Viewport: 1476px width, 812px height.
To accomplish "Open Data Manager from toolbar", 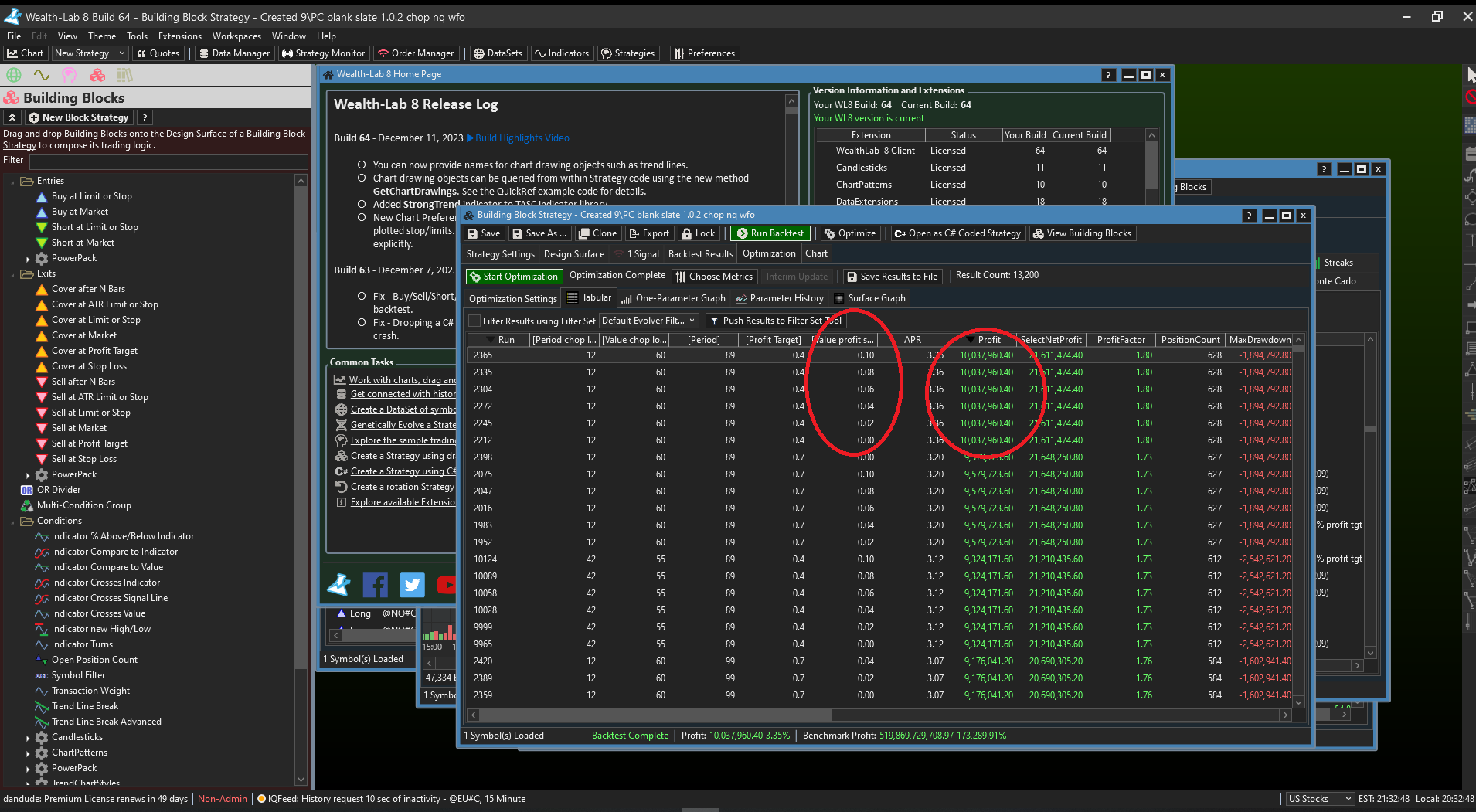I will 234,53.
